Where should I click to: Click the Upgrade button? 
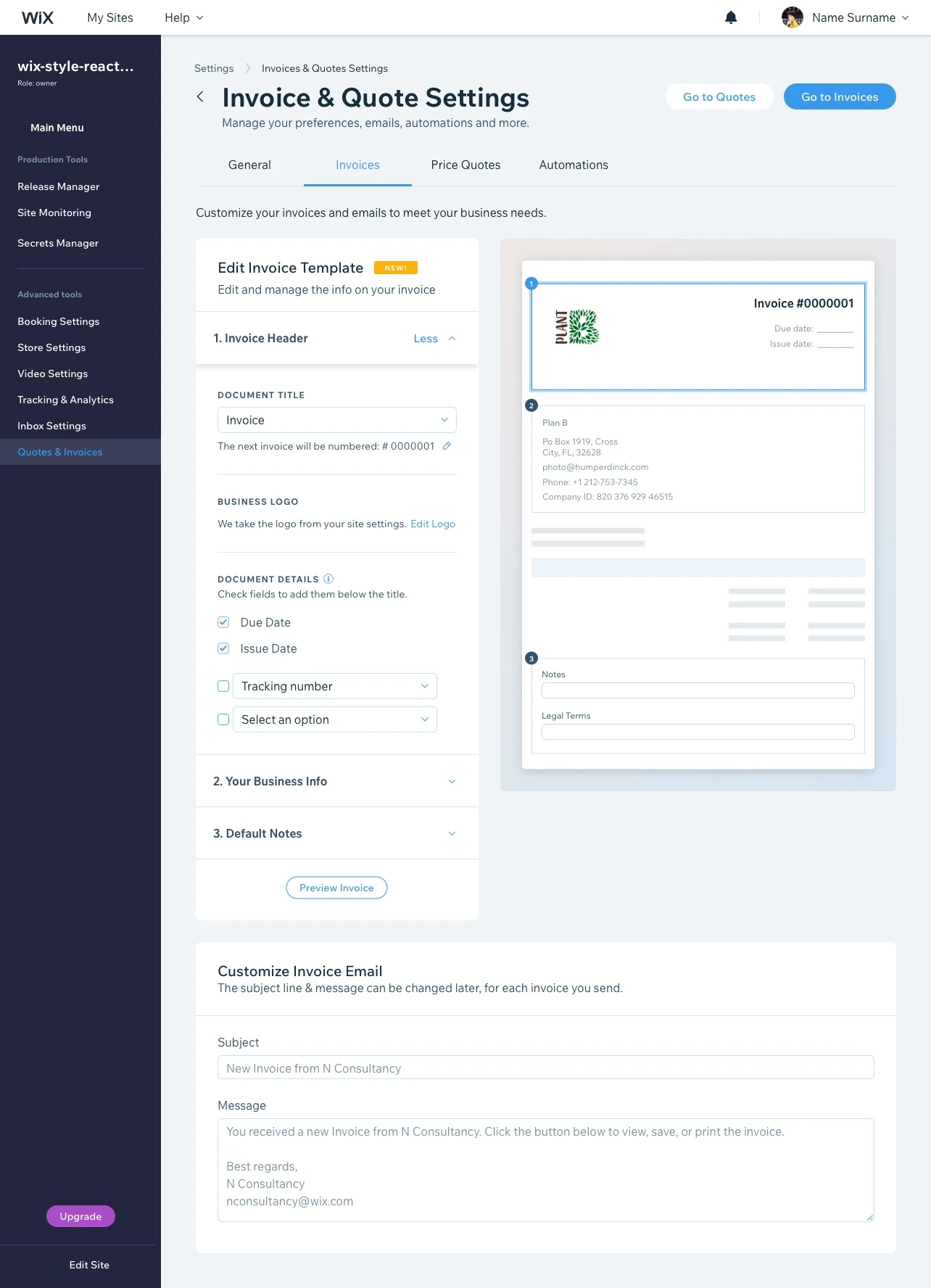tap(80, 1216)
